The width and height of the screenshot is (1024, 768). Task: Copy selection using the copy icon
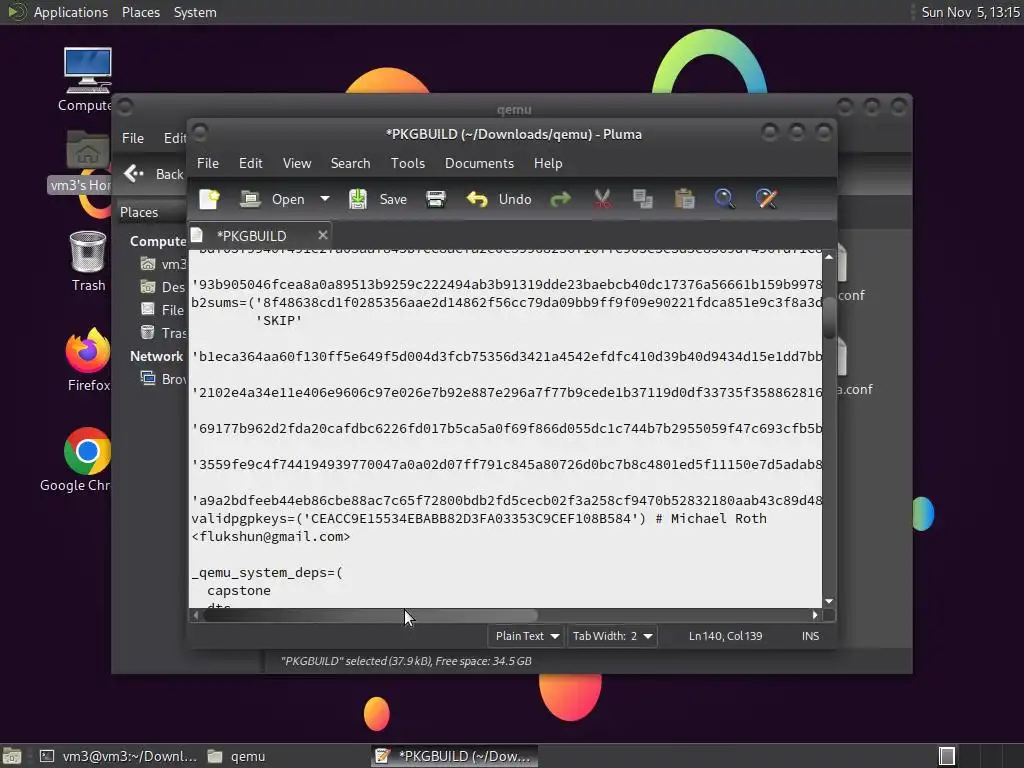click(x=643, y=199)
